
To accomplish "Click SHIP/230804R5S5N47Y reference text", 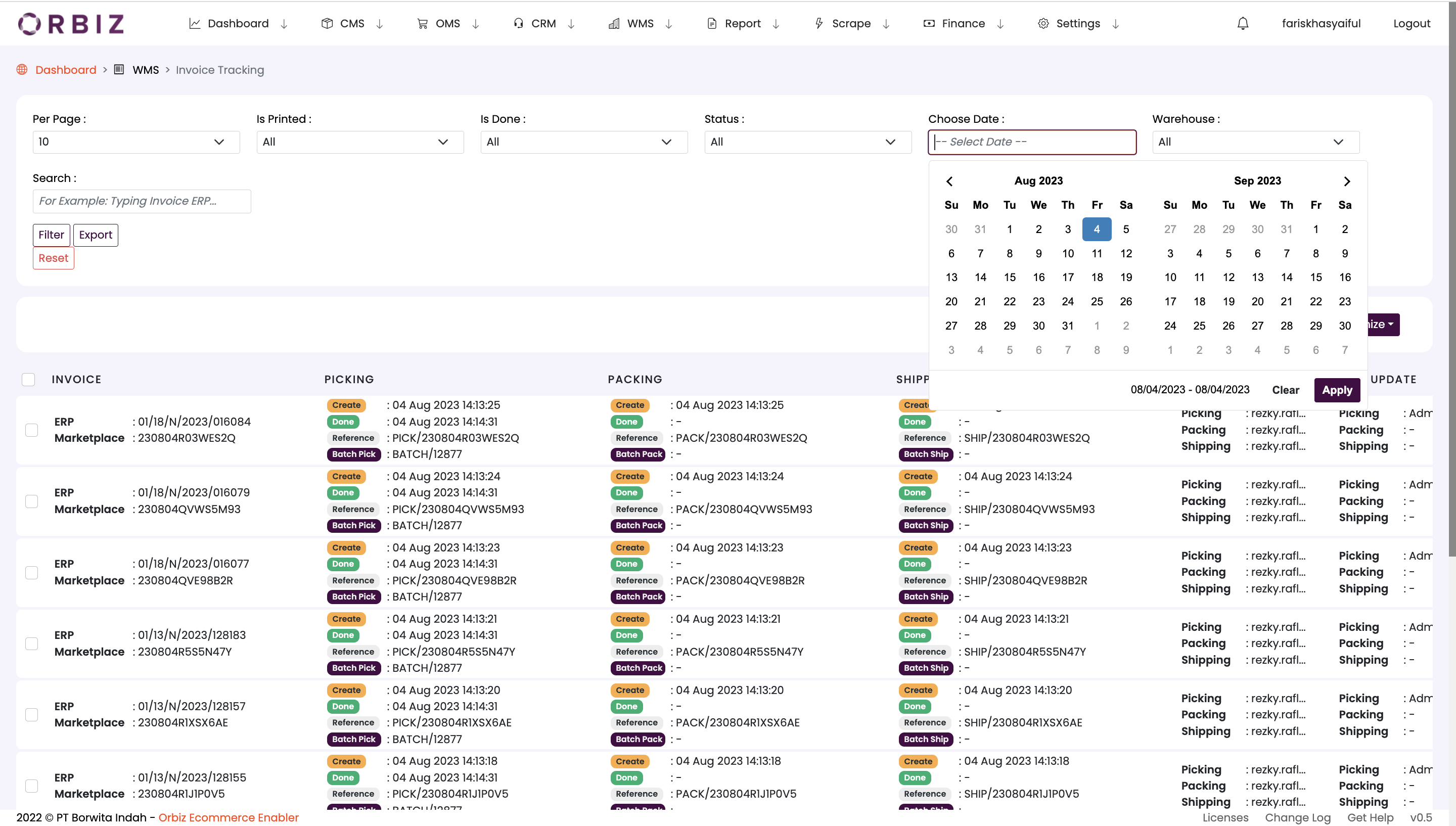I will coord(1025,652).
